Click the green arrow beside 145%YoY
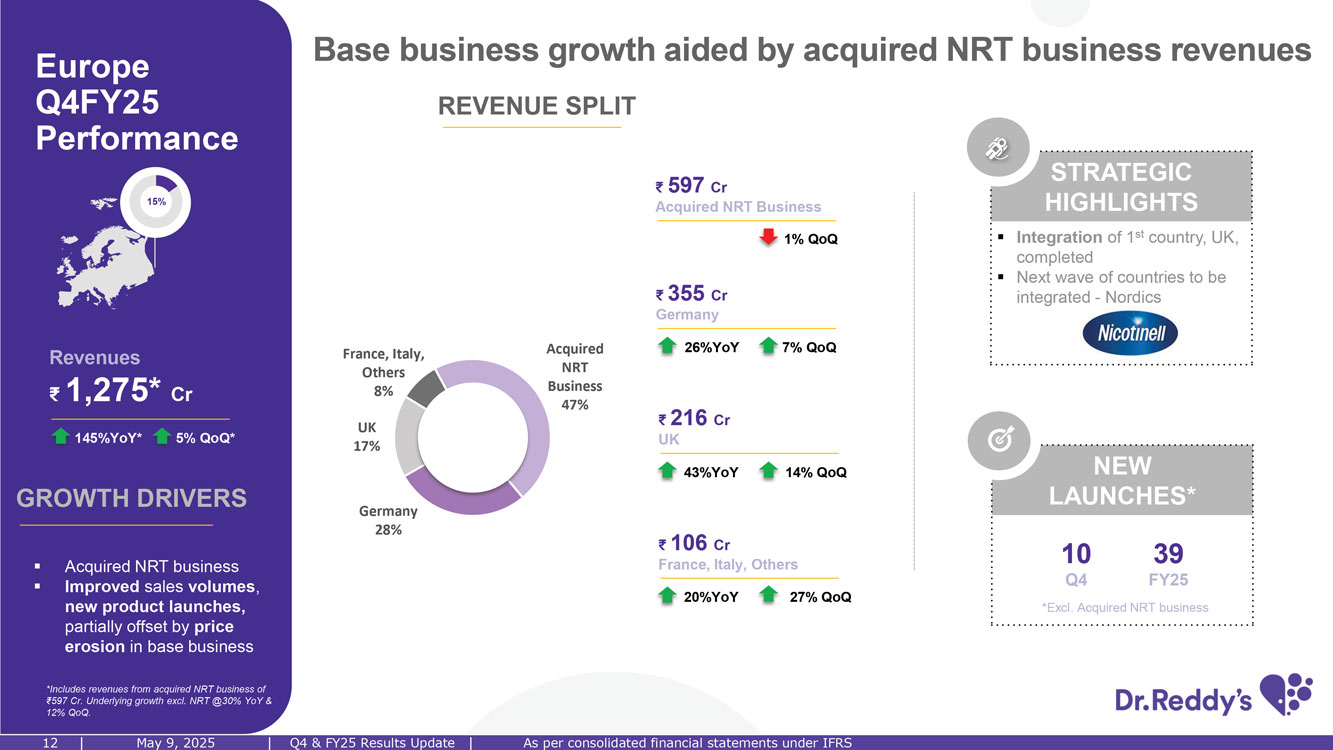This screenshot has height=750, width=1333. pyautogui.click(x=61, y=436)
